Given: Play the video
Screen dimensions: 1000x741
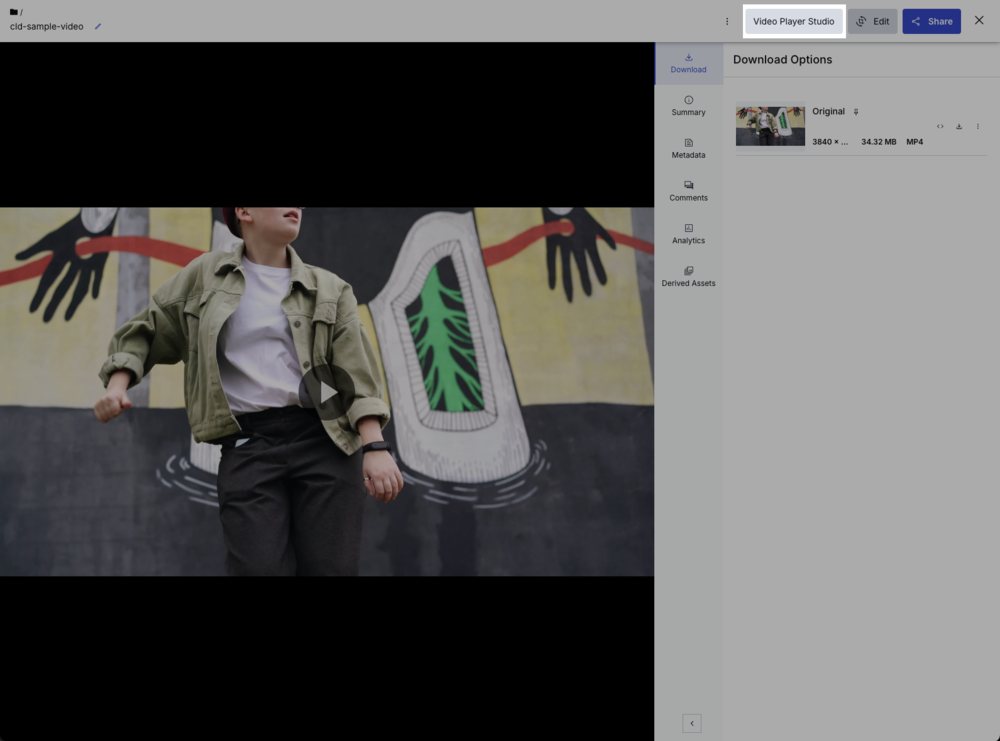Looking at the screenshot, I should pos(327,392).
